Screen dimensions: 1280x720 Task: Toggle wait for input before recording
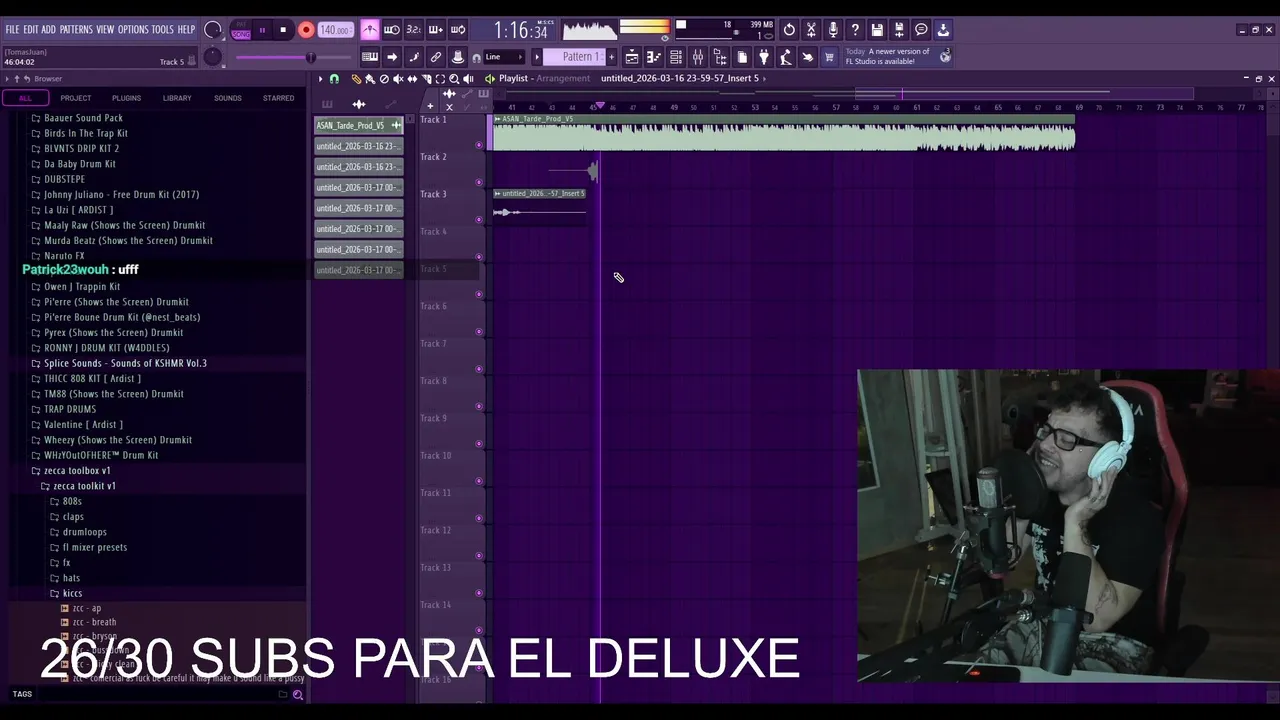pos(392,30)
